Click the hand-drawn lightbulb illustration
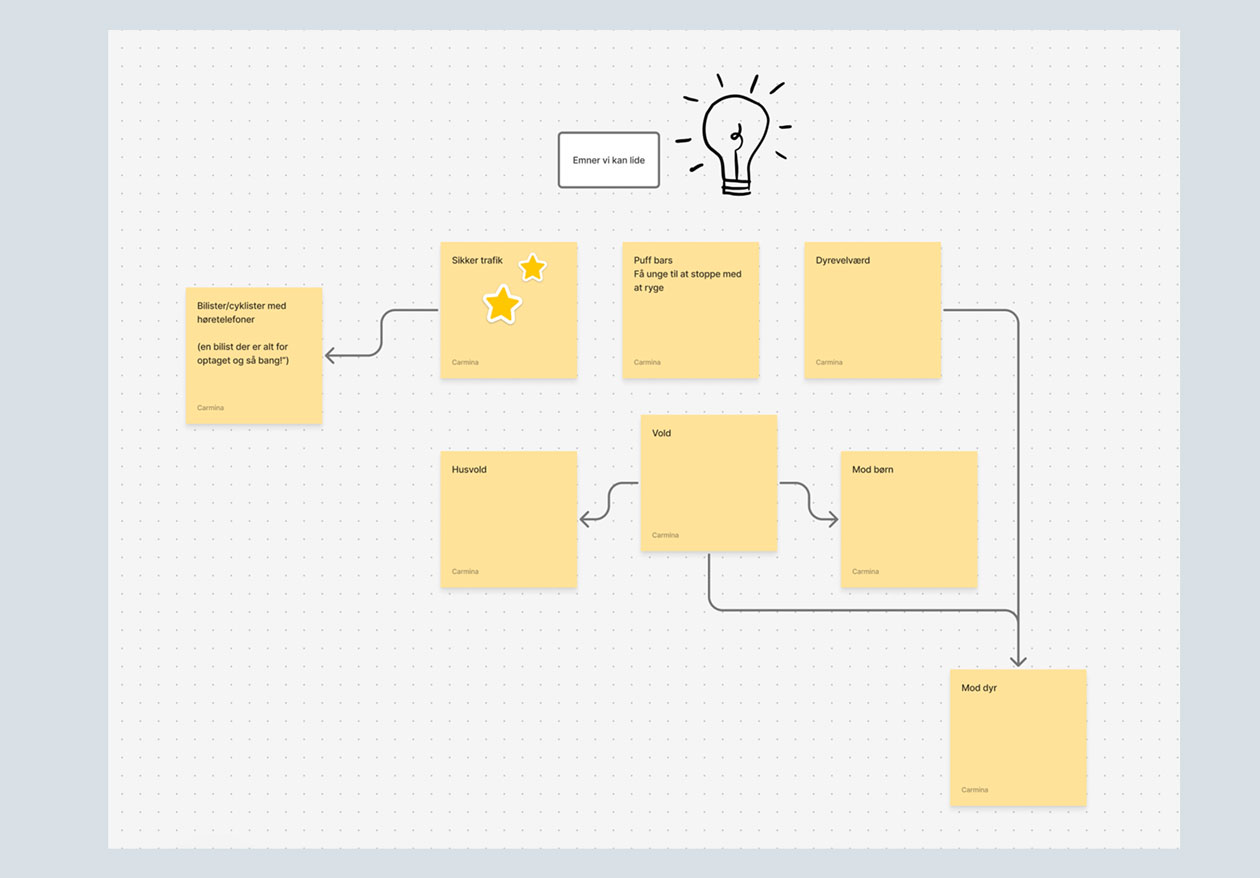Image resolution: width=1260 pixels, height=878 pixels. pos(737,140)
